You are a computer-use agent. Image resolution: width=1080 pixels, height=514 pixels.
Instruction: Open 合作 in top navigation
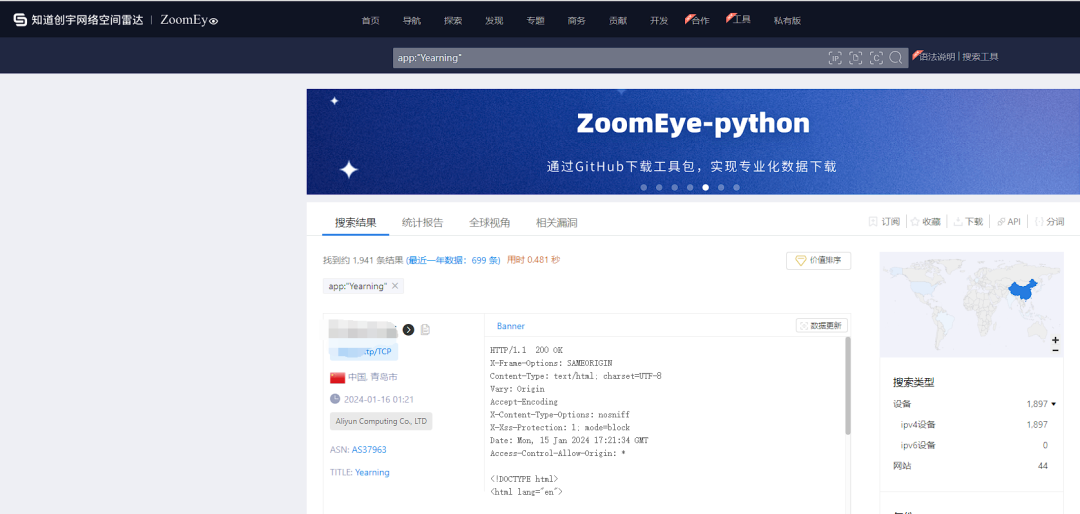699,21
